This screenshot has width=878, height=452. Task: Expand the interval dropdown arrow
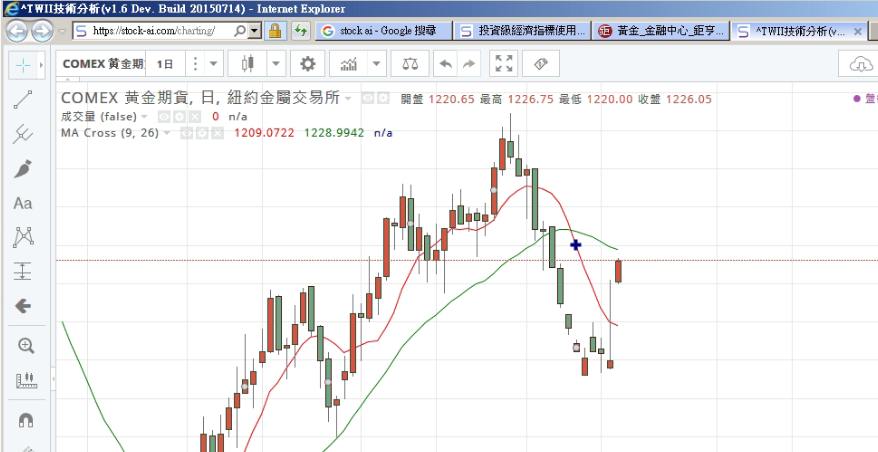click(x=213, y=64)
